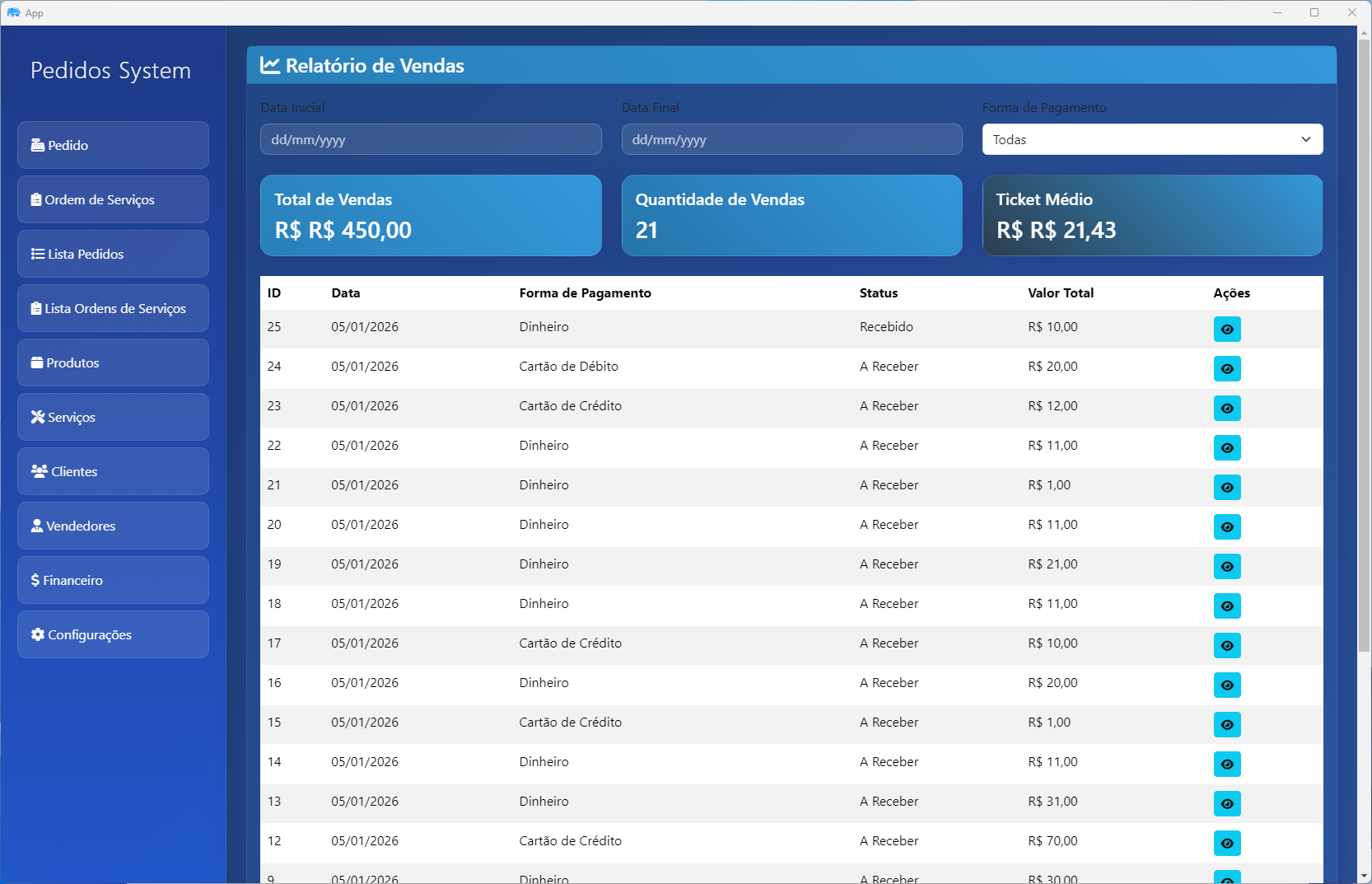Click the chart icon beside Relatório de Vendas

[x=270, y=66]
